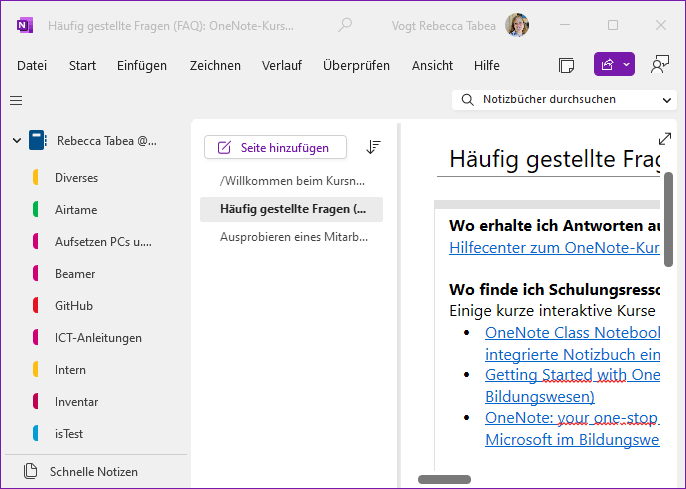Click the search magnifier in title bar
686x489 pixels.
point(345,25)
